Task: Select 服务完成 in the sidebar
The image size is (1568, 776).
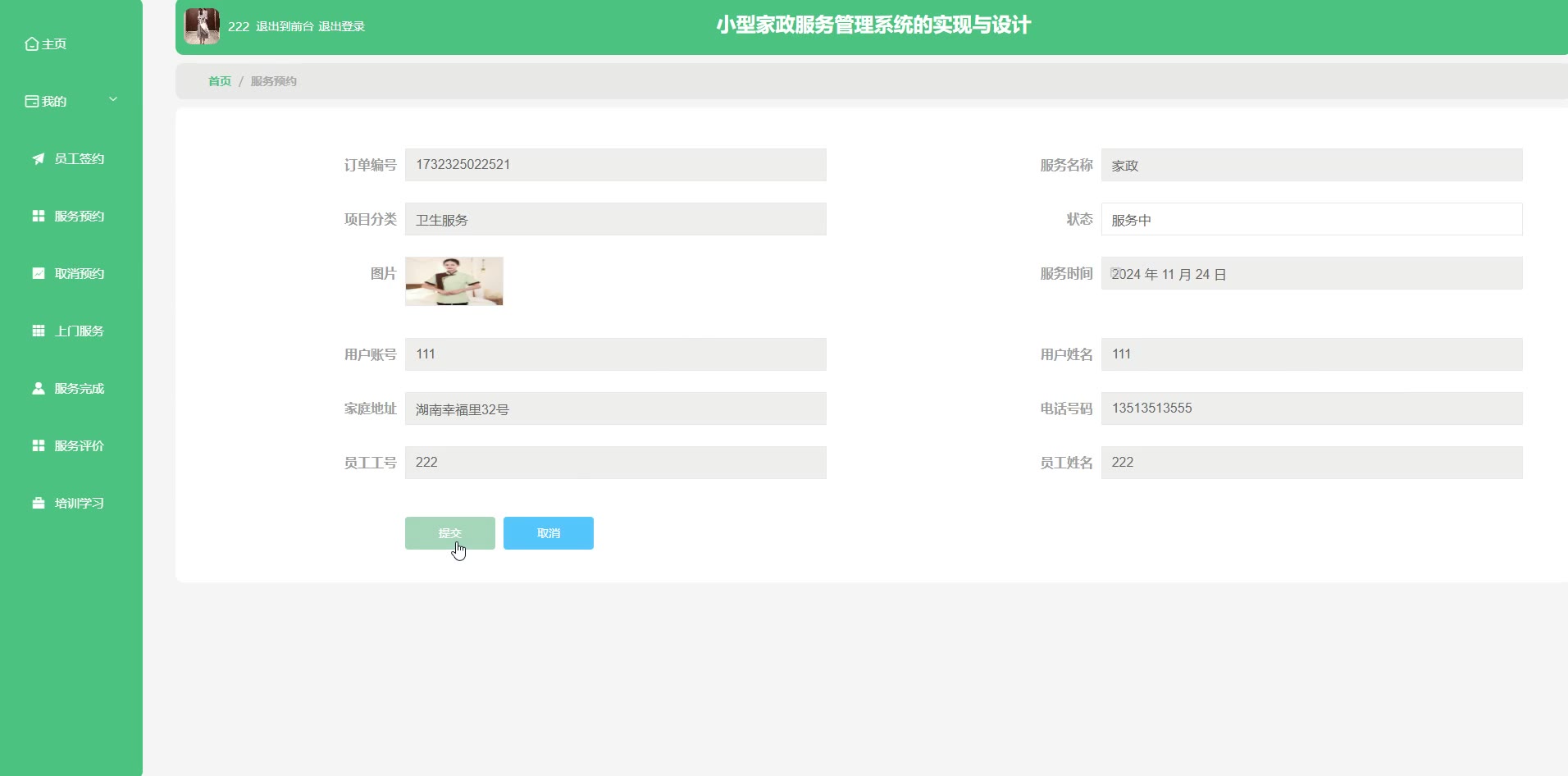Action: 79,389
